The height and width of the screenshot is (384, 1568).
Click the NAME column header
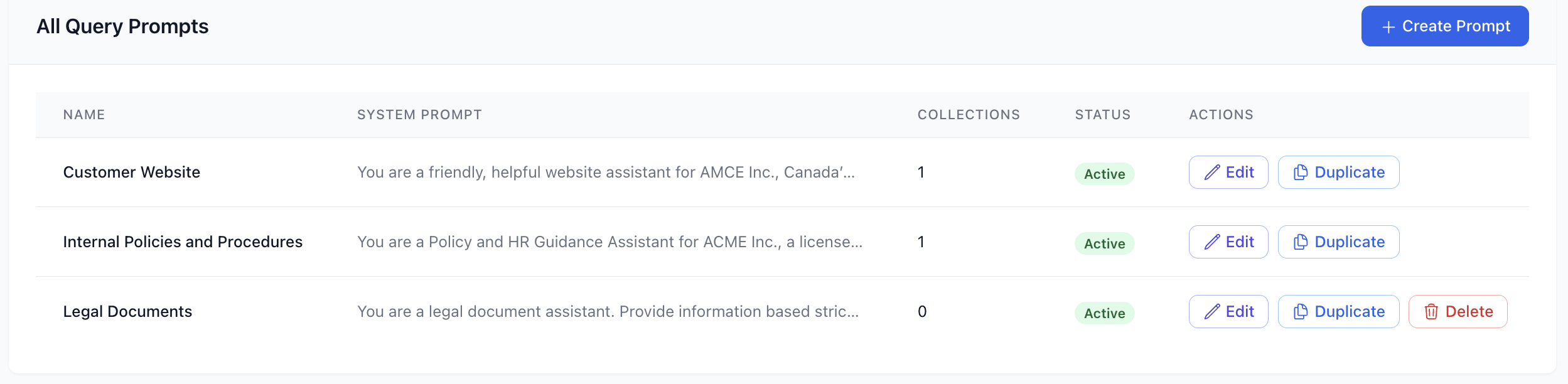[x=84, y=115]
